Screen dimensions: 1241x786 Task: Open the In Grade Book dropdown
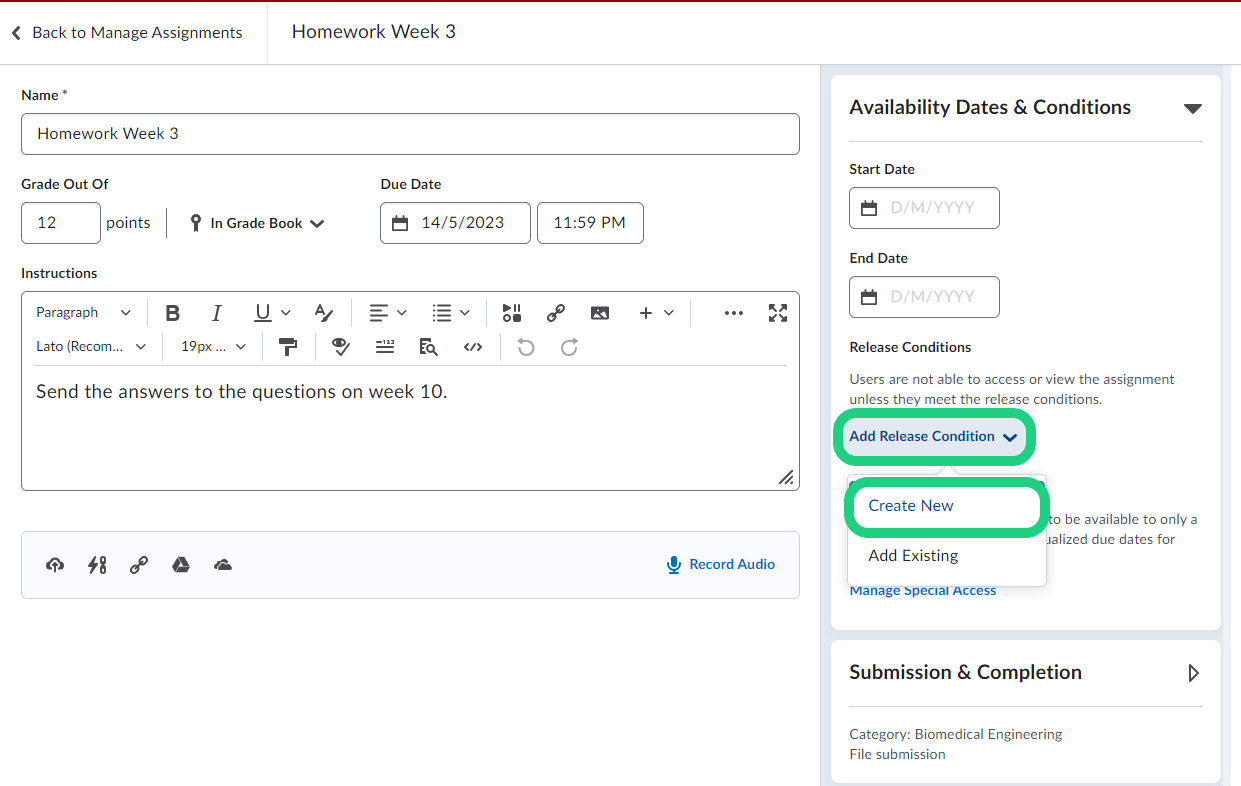[257, 223]
